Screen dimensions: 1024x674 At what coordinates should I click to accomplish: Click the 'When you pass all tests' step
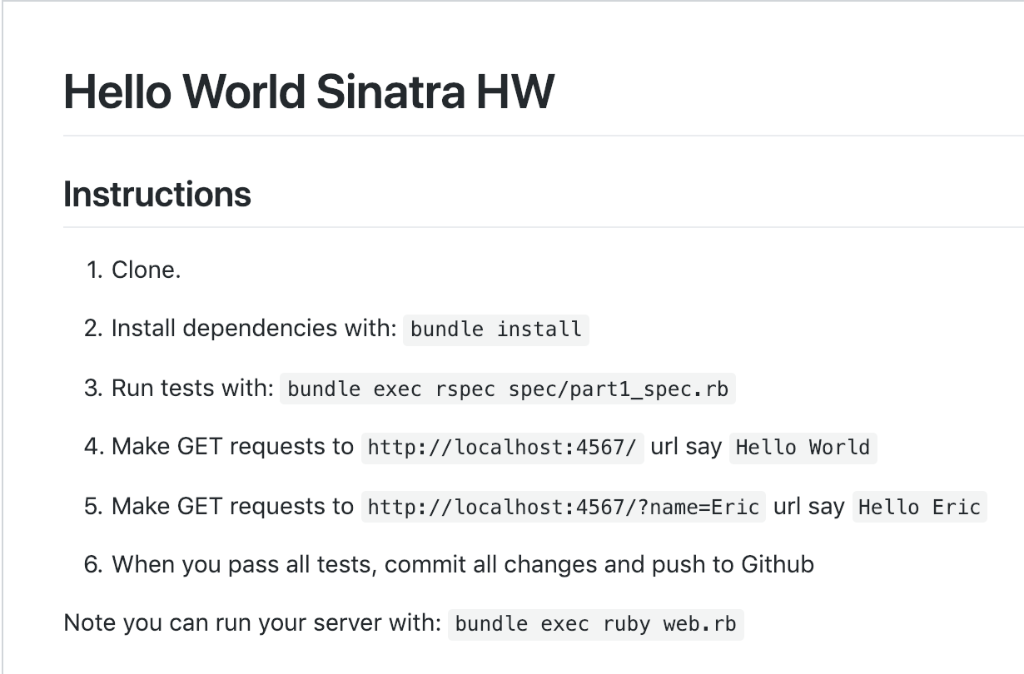click(x=463, y=564)
